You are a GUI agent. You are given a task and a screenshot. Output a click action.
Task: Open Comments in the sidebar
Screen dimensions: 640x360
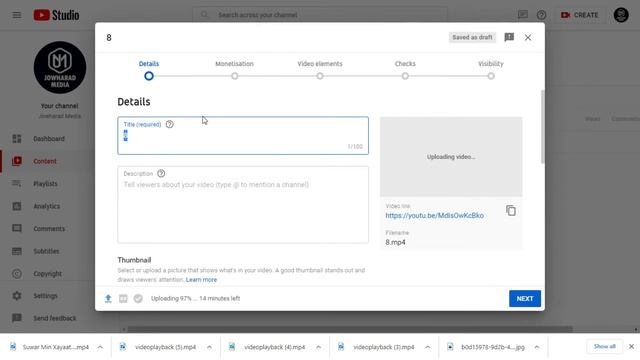[x=49, y=229]
